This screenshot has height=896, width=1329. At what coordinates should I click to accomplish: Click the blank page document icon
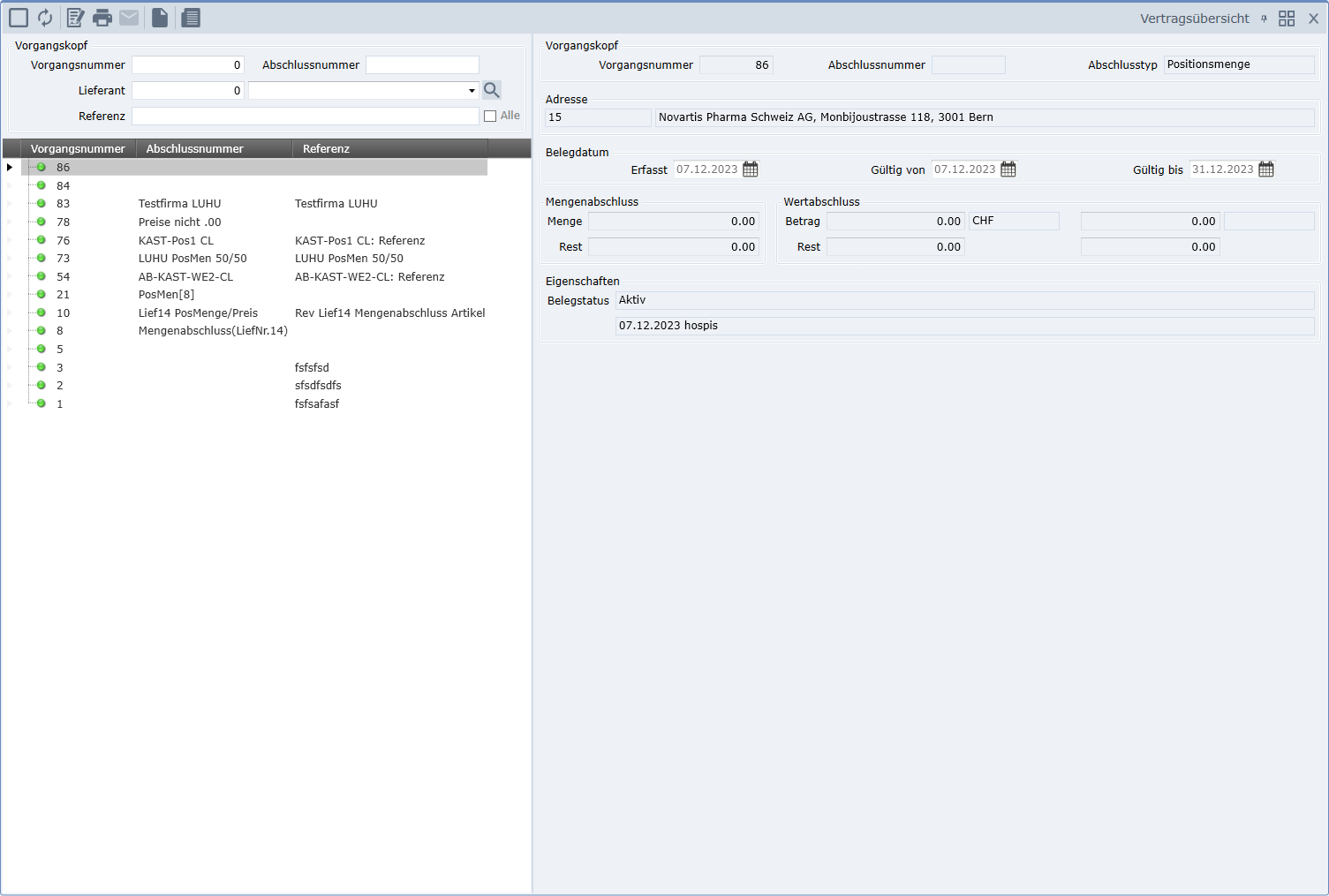(x=160, y=18)
